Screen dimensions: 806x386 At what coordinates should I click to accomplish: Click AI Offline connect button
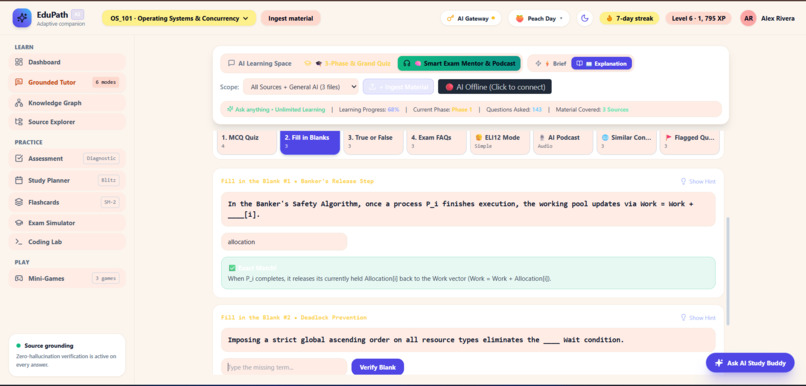pyautogui.click(x=494, y=87)
